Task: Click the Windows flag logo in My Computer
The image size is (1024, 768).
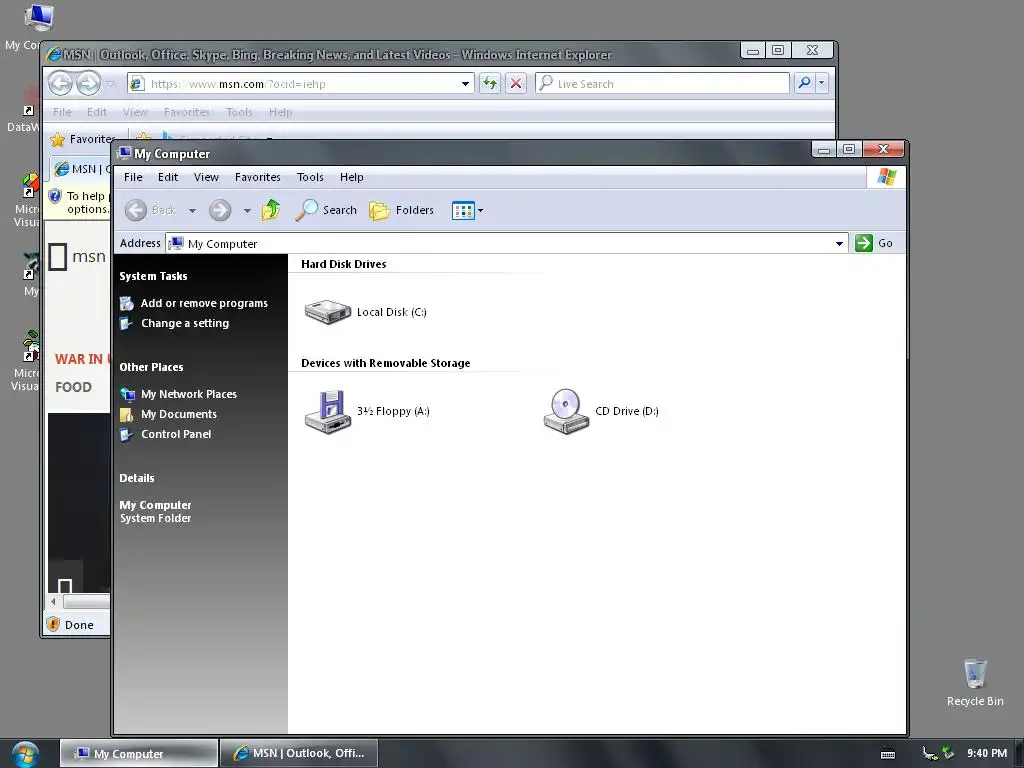Action: (x=886, y=177)
